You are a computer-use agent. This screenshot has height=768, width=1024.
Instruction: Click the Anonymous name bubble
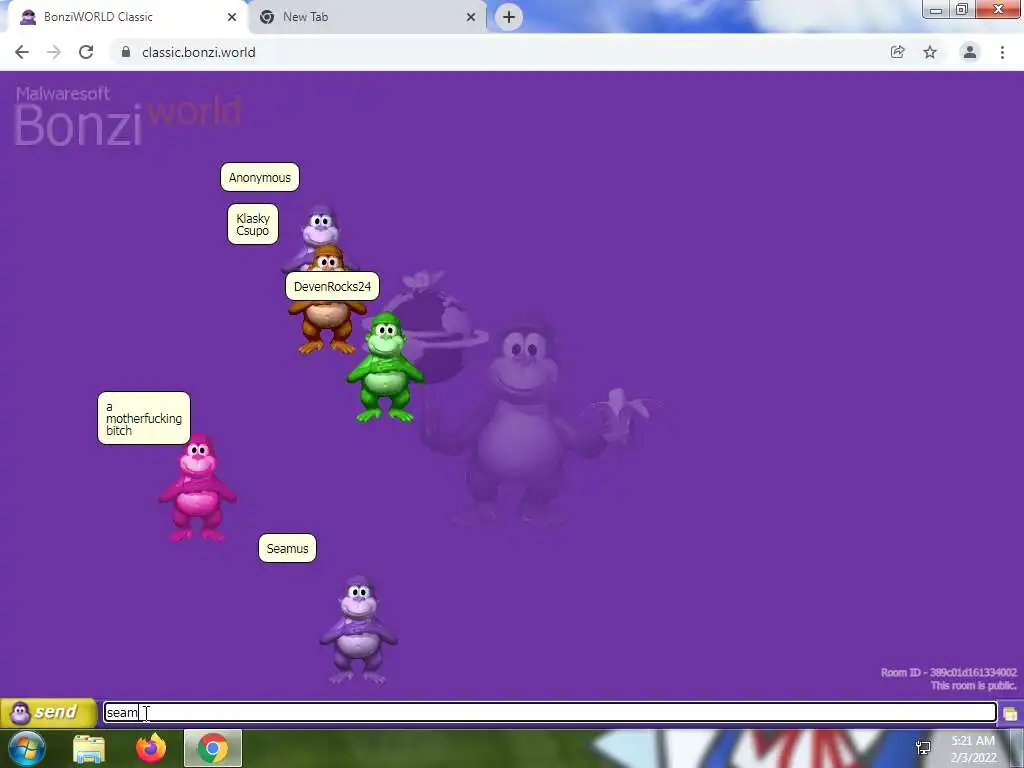[260, 177]
